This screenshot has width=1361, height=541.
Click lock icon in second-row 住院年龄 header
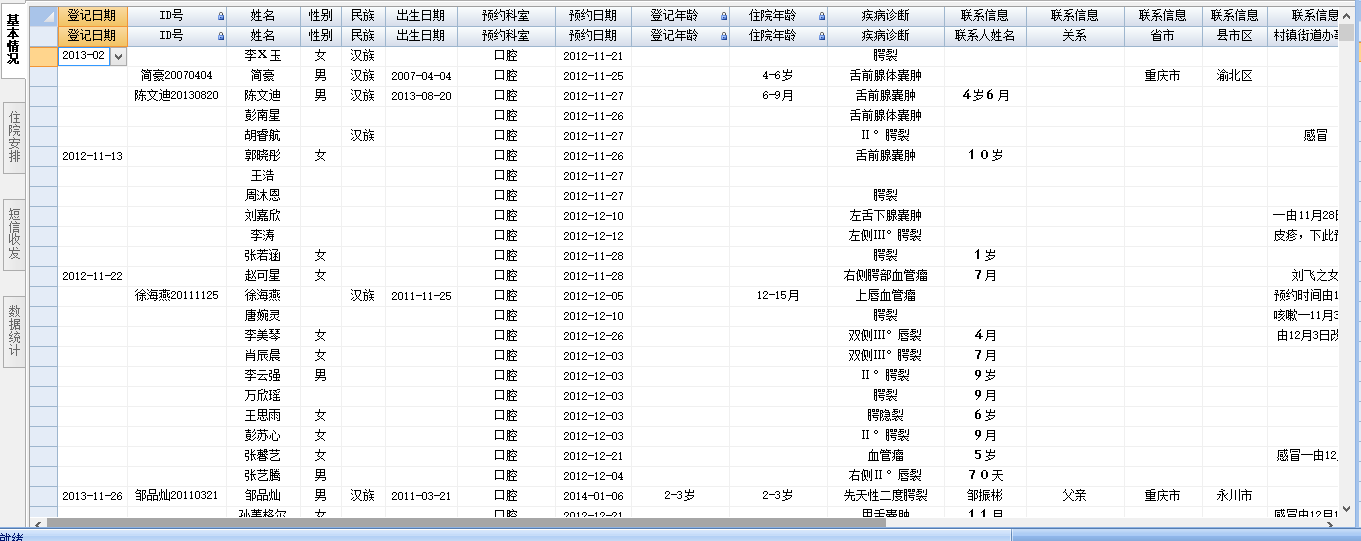tap(822, 36)
